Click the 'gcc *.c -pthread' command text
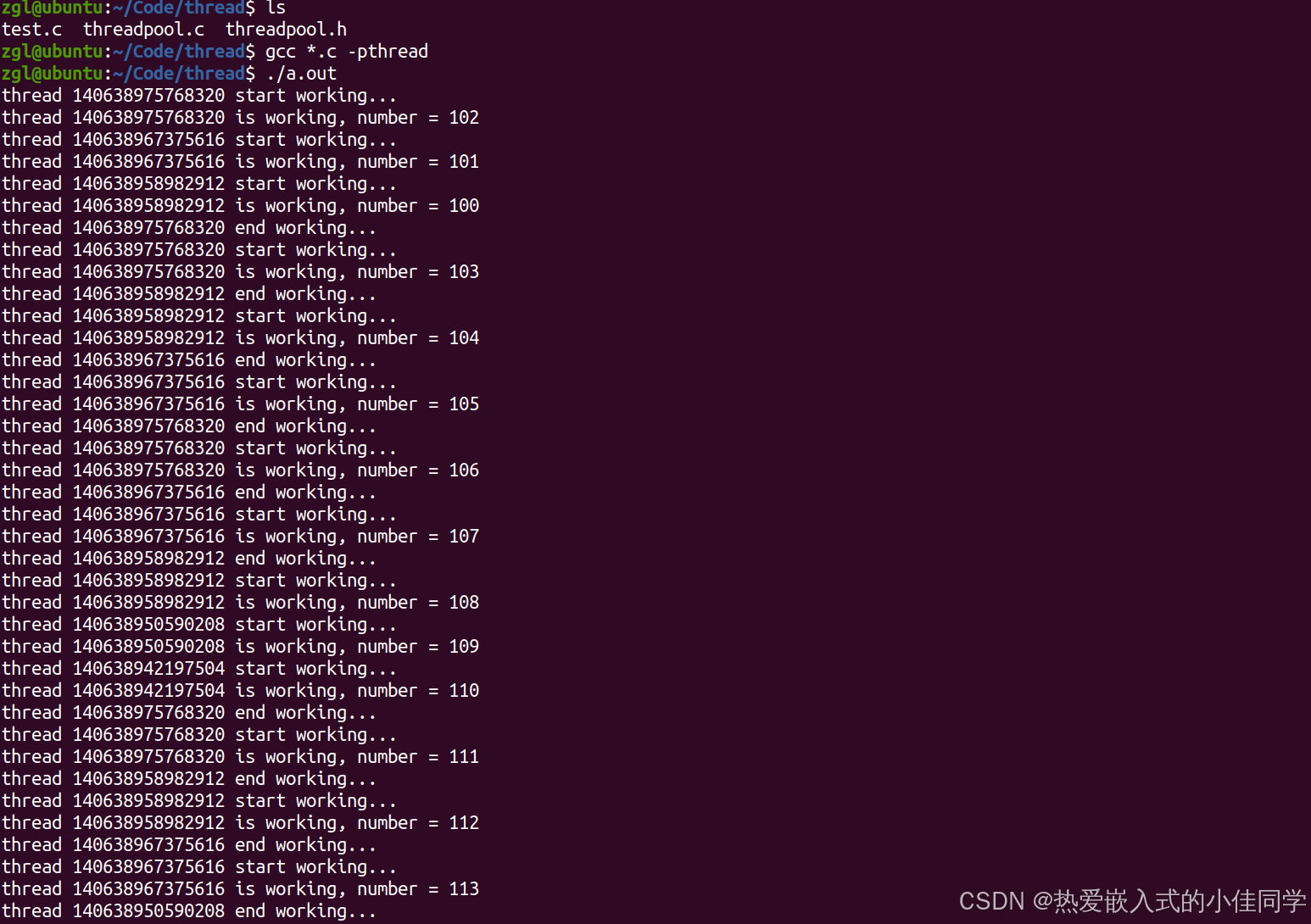The image size is (1311, 924). coord(347,52)
